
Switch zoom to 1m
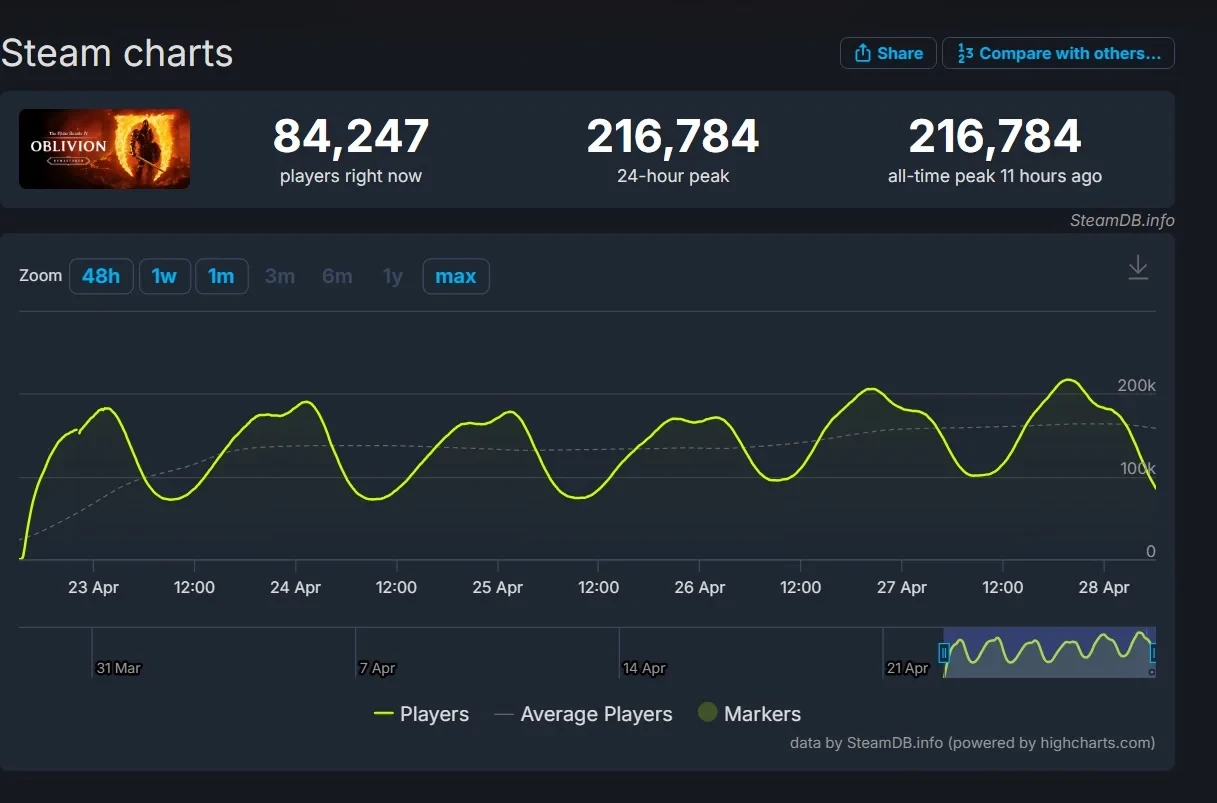coord(221,276)
